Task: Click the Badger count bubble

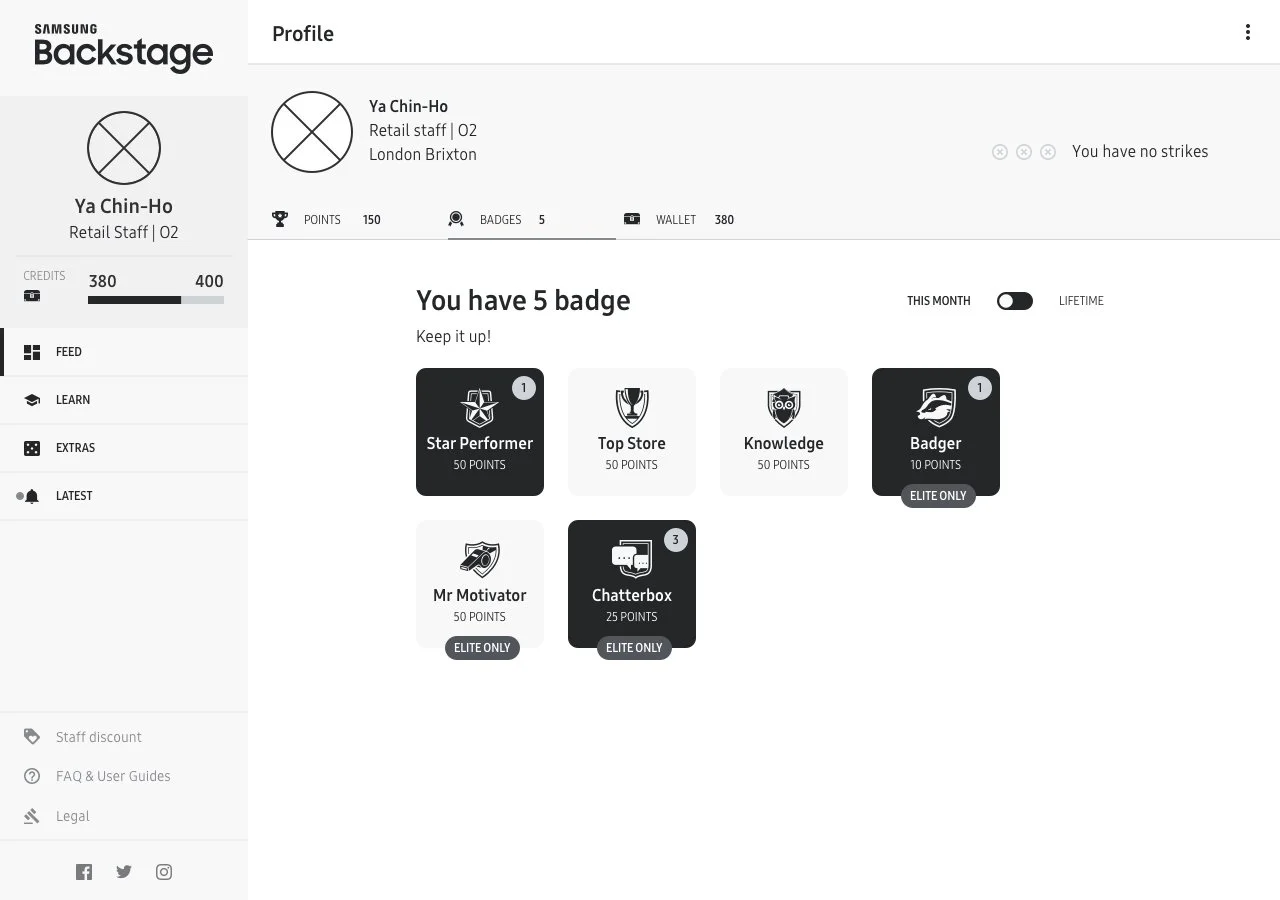Action: (x=980, y=388)
